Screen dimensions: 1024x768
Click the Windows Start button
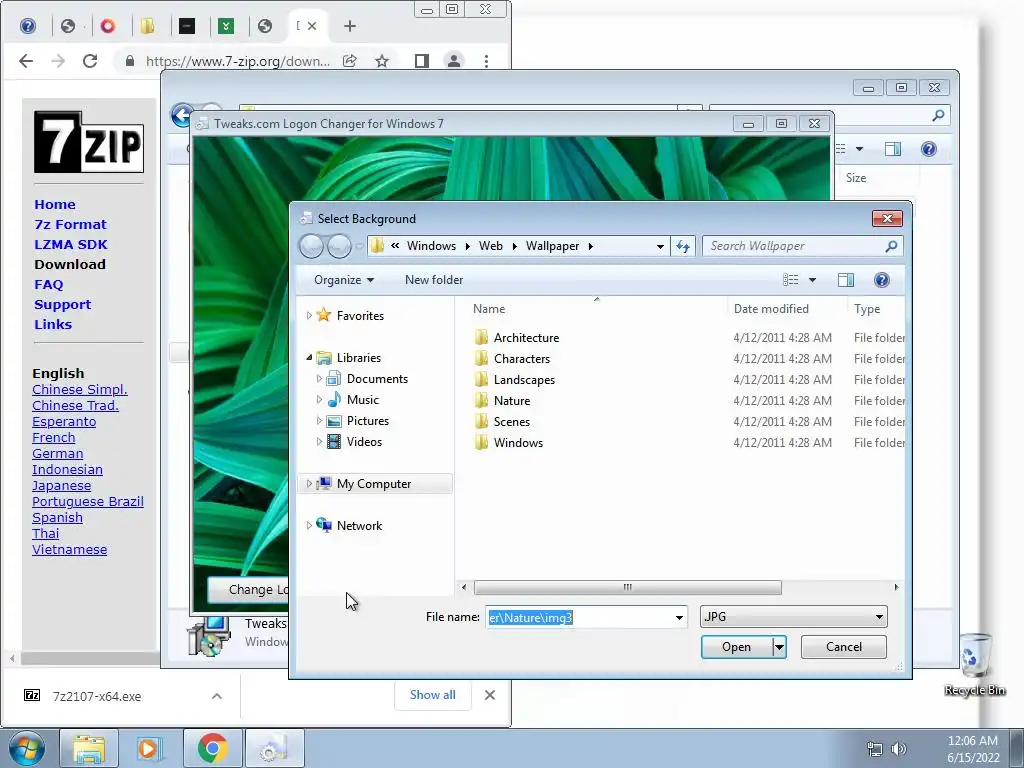pyautogui.click(x=26, y=748)
